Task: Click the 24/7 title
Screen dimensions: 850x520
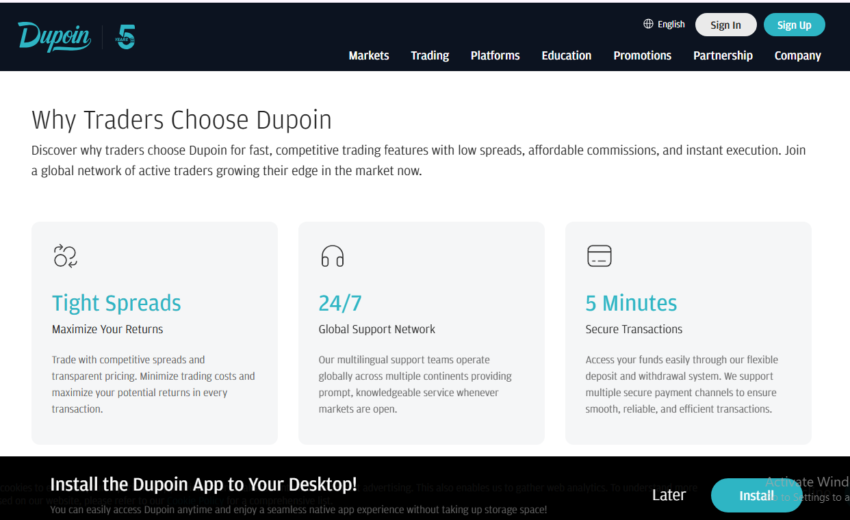Action: point(340,303)
